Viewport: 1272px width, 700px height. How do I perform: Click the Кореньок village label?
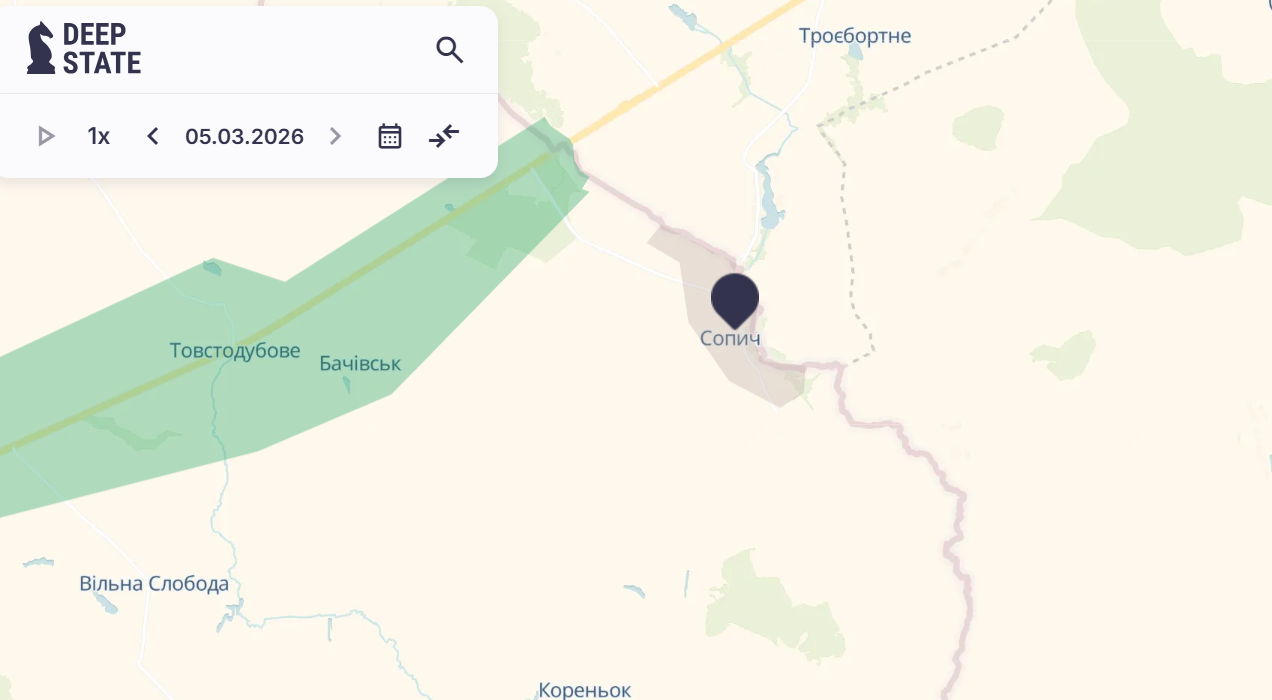585,690
